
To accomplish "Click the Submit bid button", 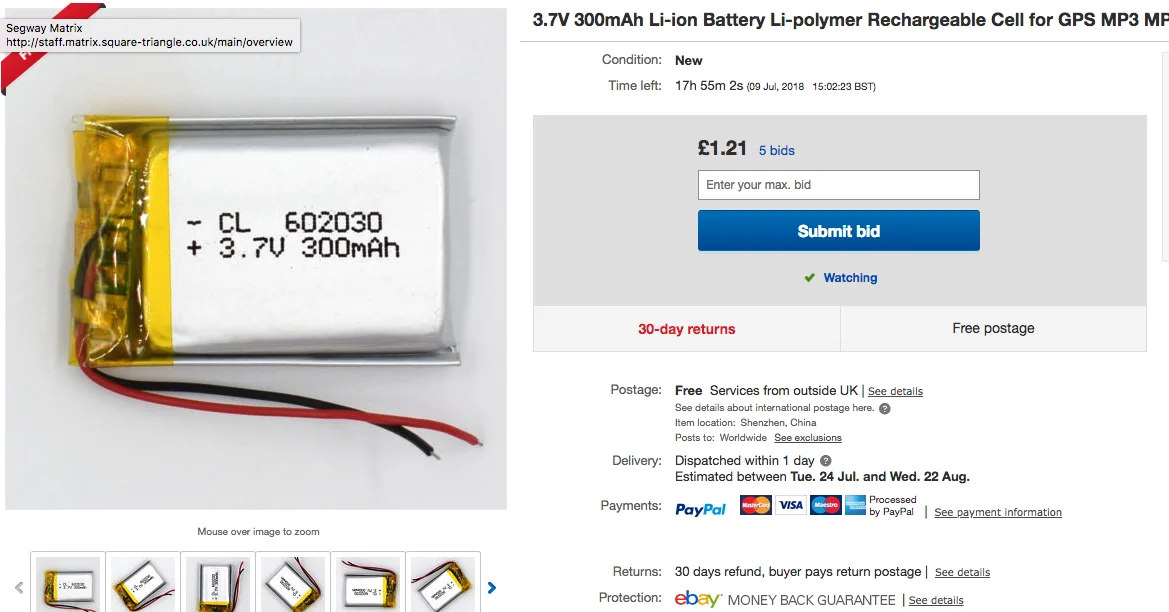I will (x=839, y=230).
